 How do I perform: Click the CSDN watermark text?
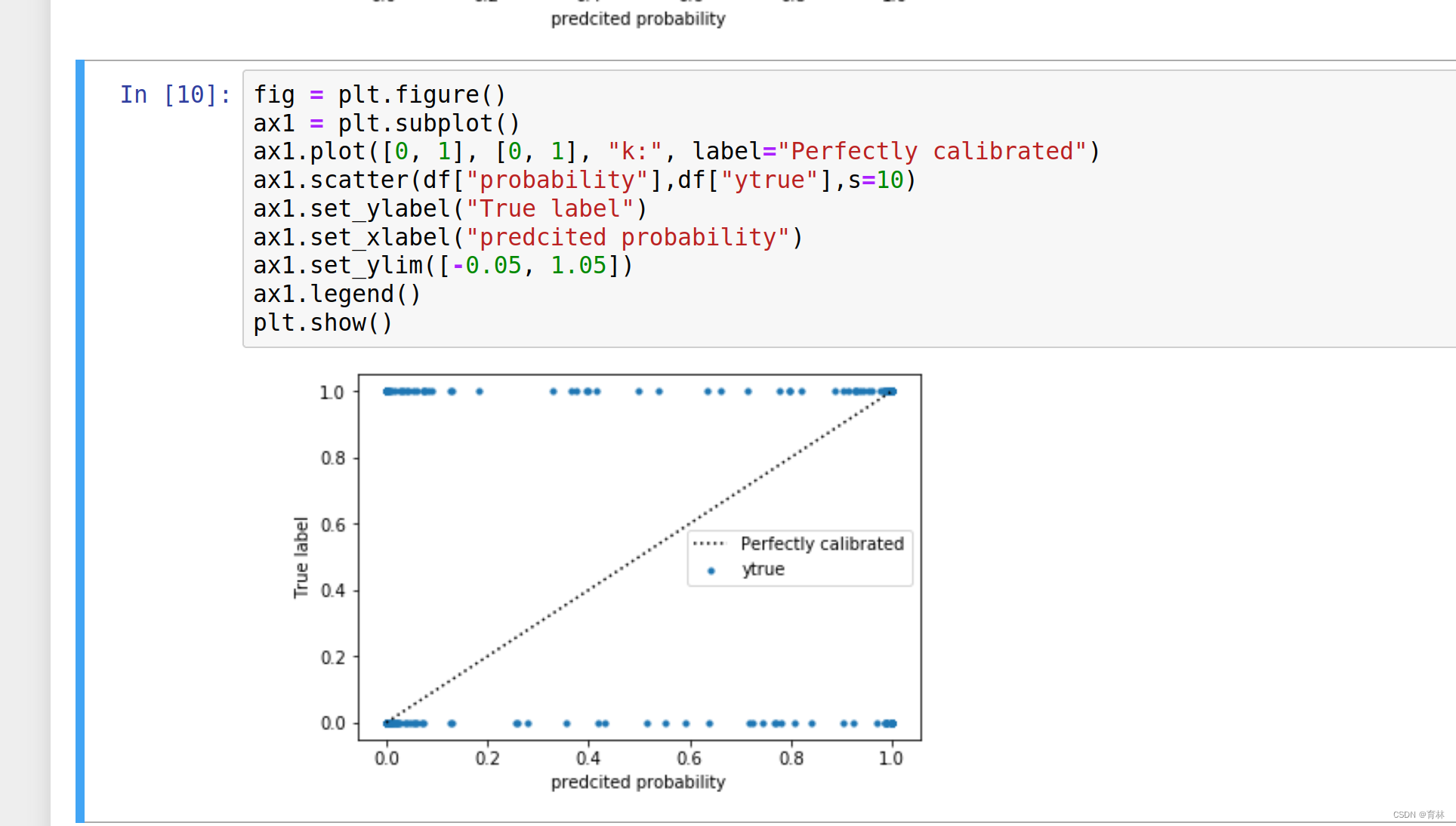click(1417, 815)
